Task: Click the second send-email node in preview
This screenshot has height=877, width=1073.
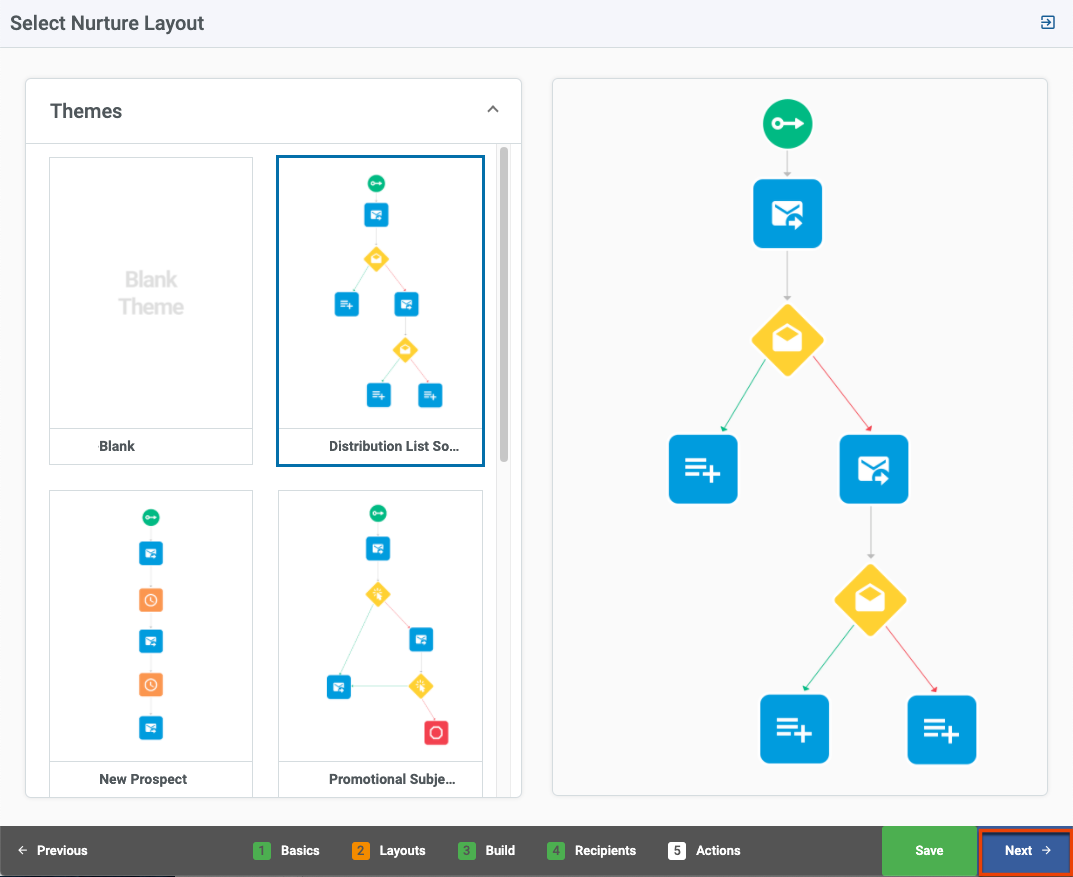Action: [873, 469]
